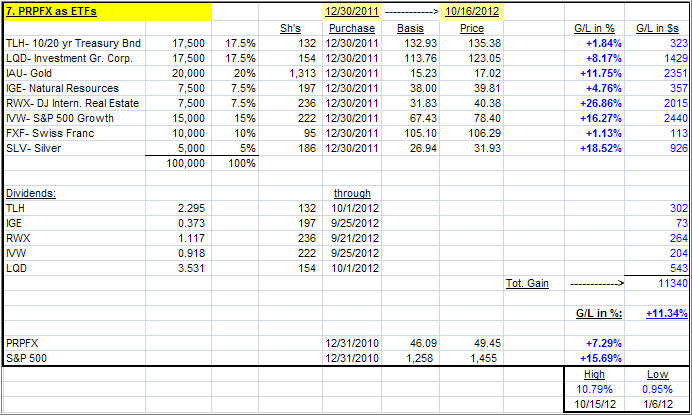The width and height of the screenshot is (692, 415).
Task: Select the 543 dividend dollars for LQD
Action: (x=679, y=268)
